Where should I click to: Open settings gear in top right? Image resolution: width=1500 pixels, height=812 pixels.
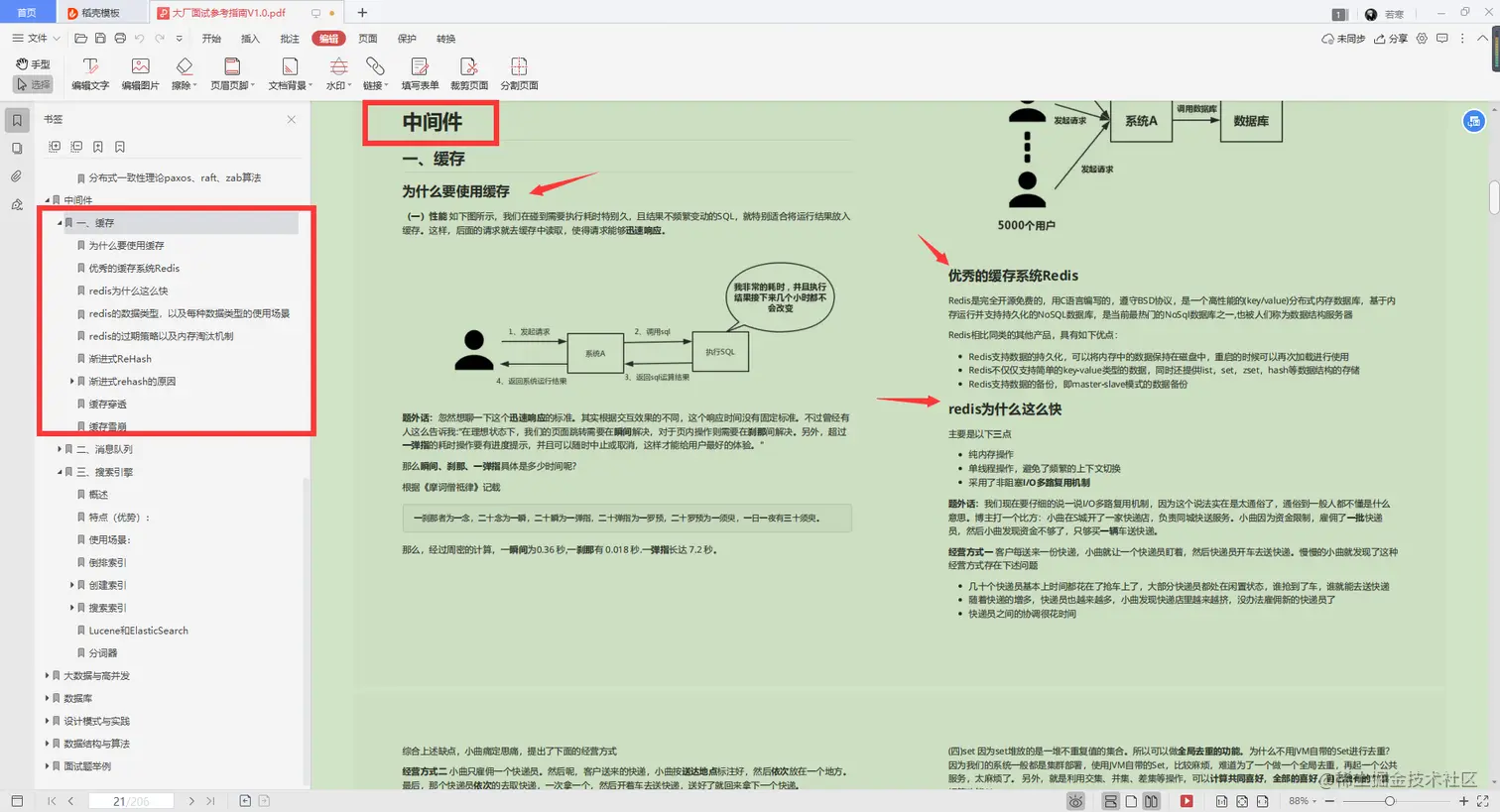point(1422,39)
